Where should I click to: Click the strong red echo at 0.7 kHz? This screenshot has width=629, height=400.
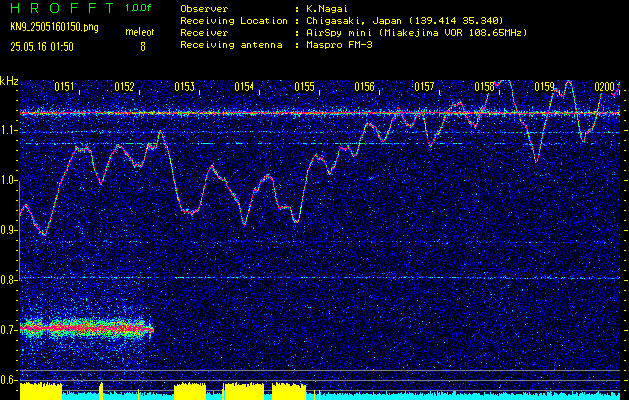click(86, 329)
